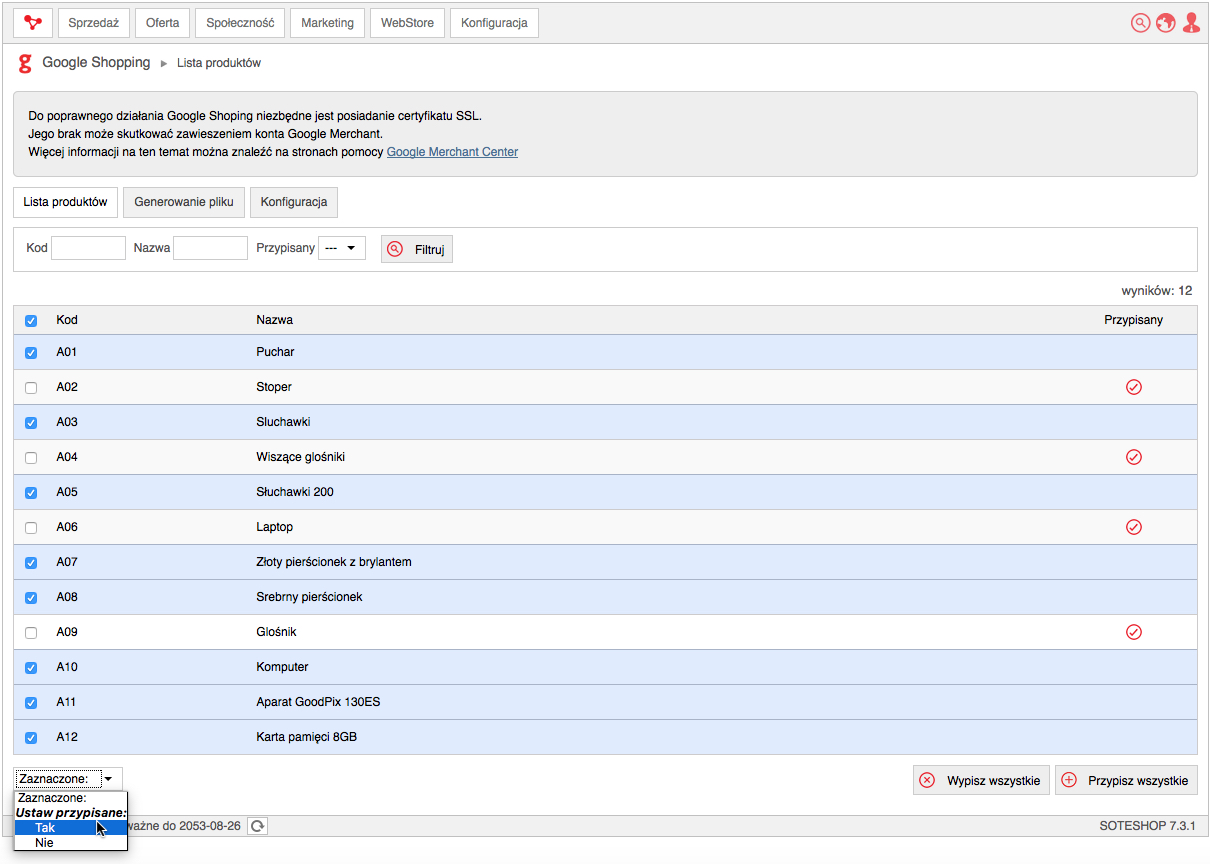The image size is (1210, 864).
Task: Uncheck the A12 Karta pamięci checkbox
Action: click(31, 738)
